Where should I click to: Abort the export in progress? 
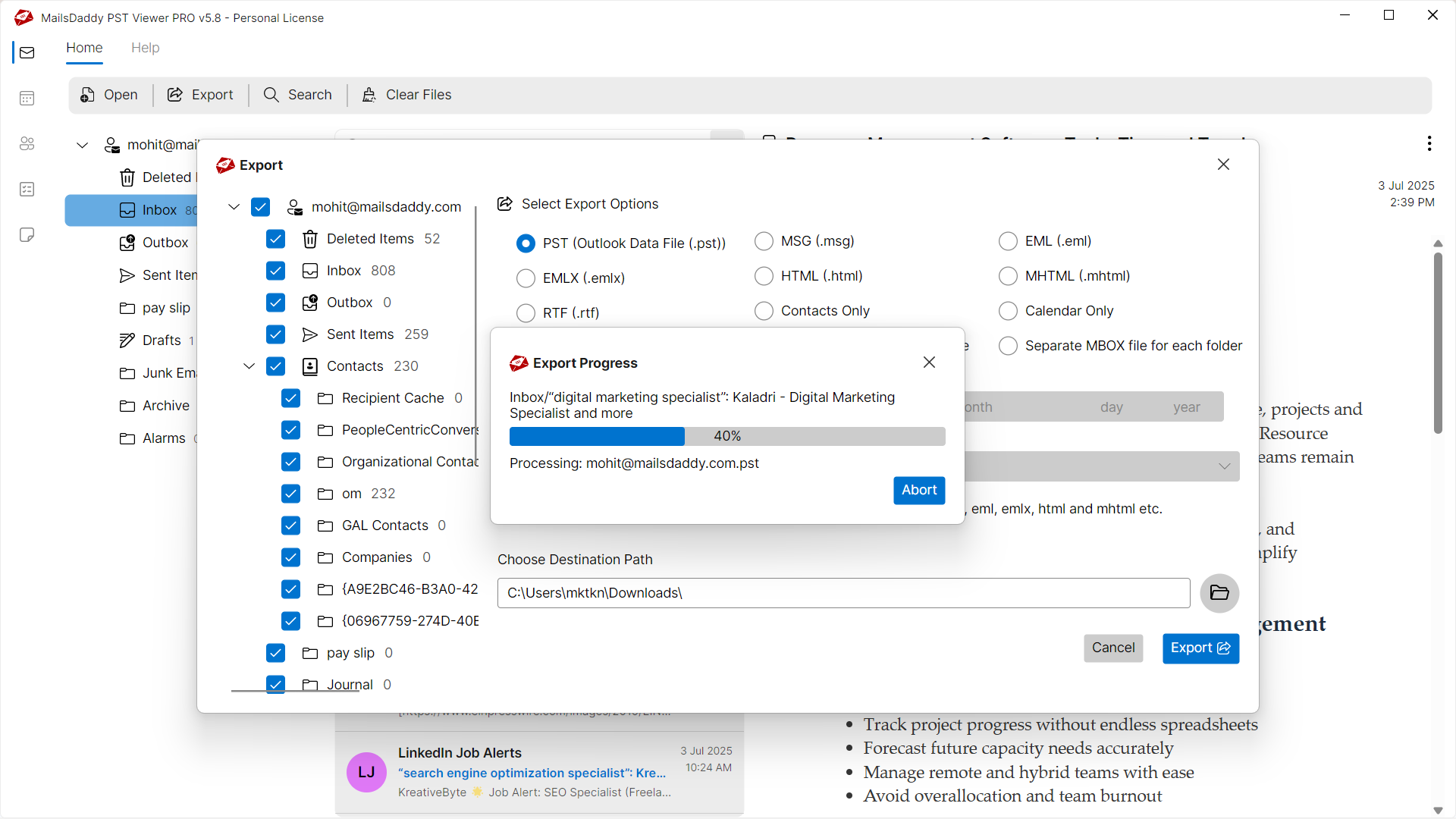[919, 491]
